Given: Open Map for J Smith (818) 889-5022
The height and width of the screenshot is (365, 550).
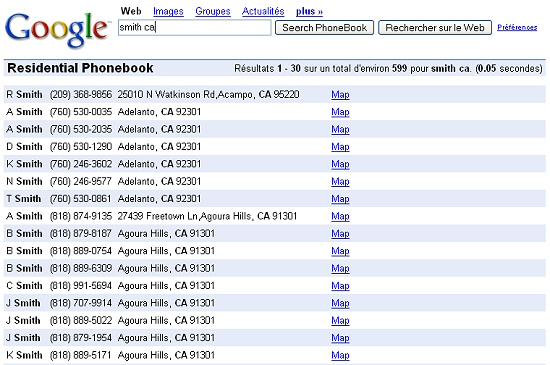Looking at the screenshot, I should coord(340,320).
